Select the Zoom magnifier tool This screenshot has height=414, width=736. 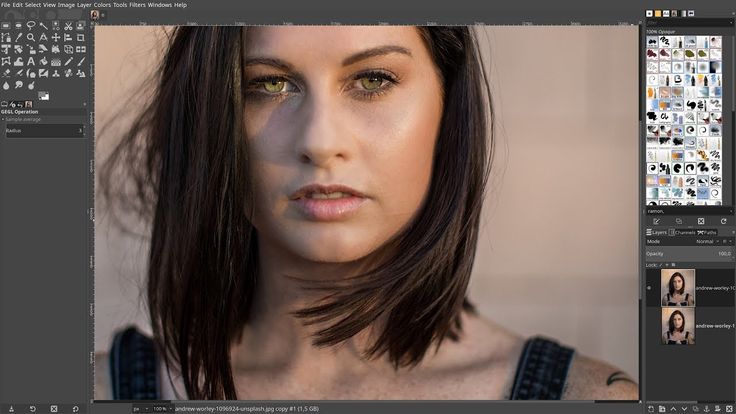click(x=31, y=38)
